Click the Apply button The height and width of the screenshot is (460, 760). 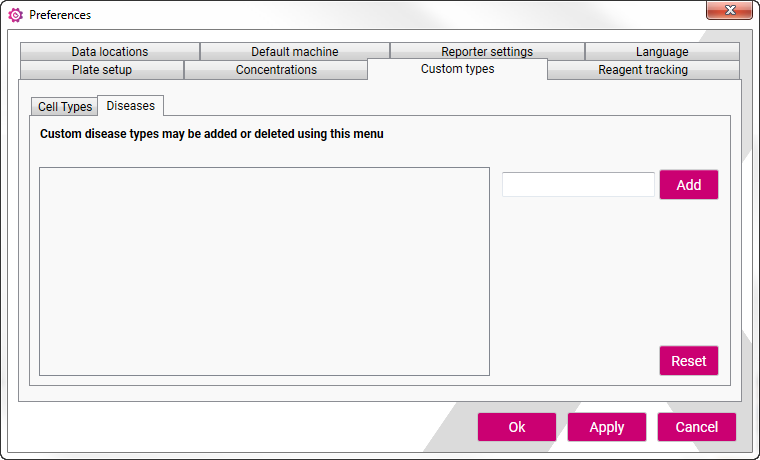click(x=607, y=427)
